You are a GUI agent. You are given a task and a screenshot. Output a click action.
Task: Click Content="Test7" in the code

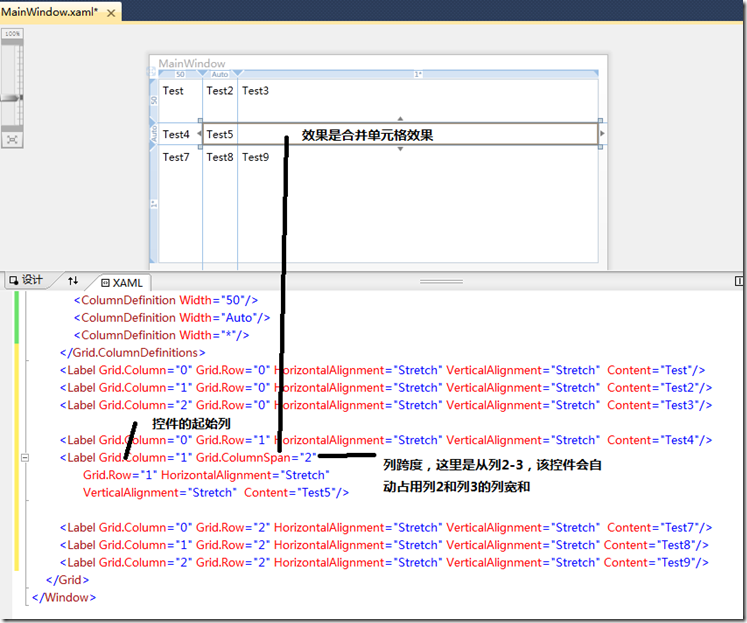tap(655, 528)
